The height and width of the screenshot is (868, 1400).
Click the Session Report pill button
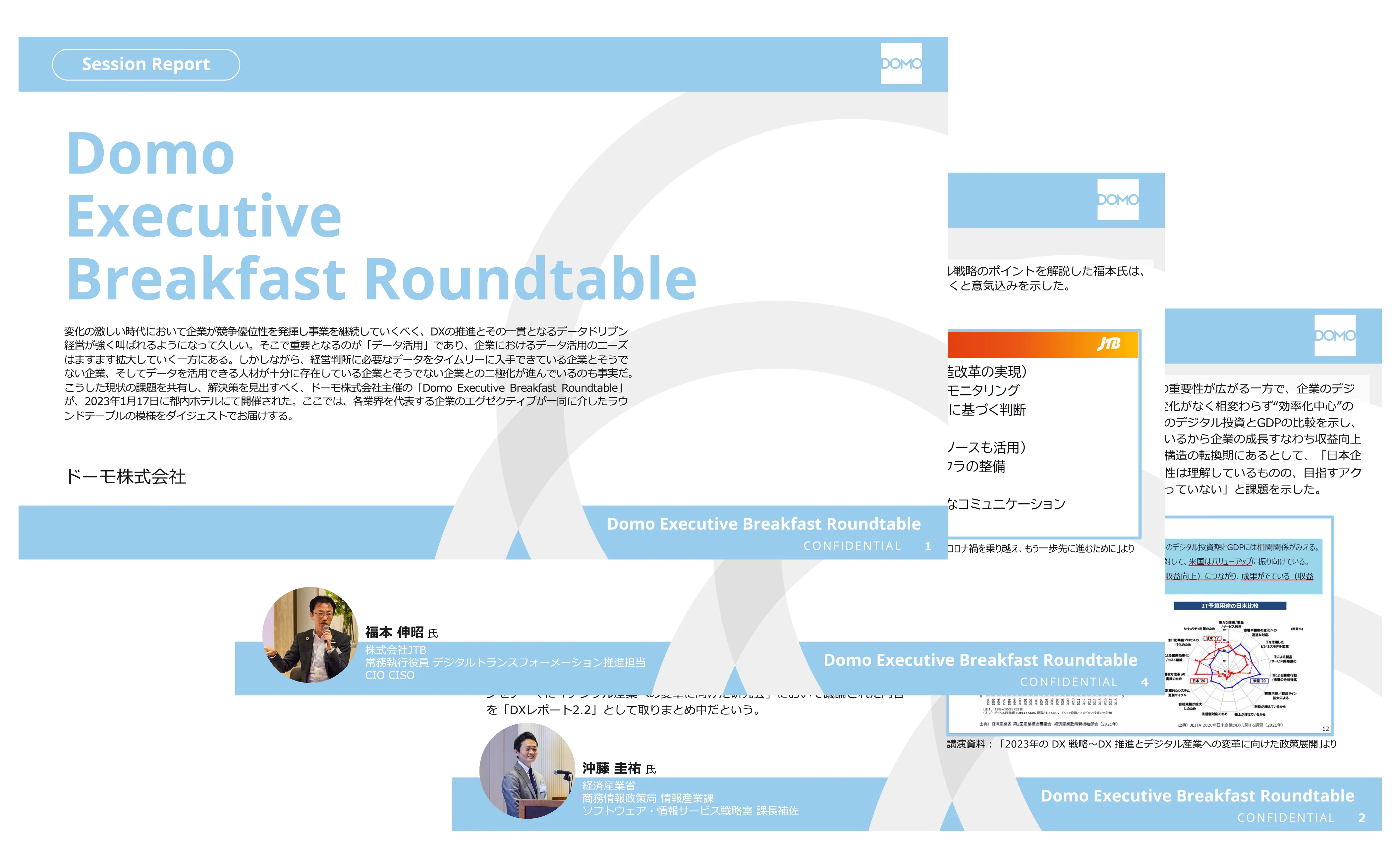[x=146, y=64]
